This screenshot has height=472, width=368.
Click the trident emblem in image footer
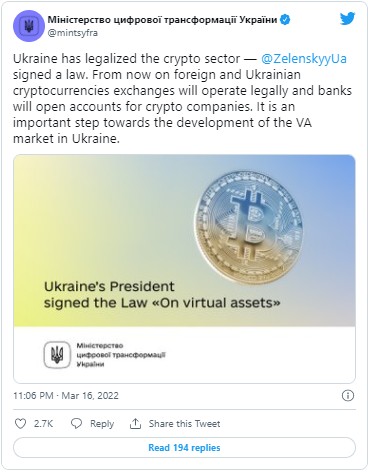pos(57,355)
